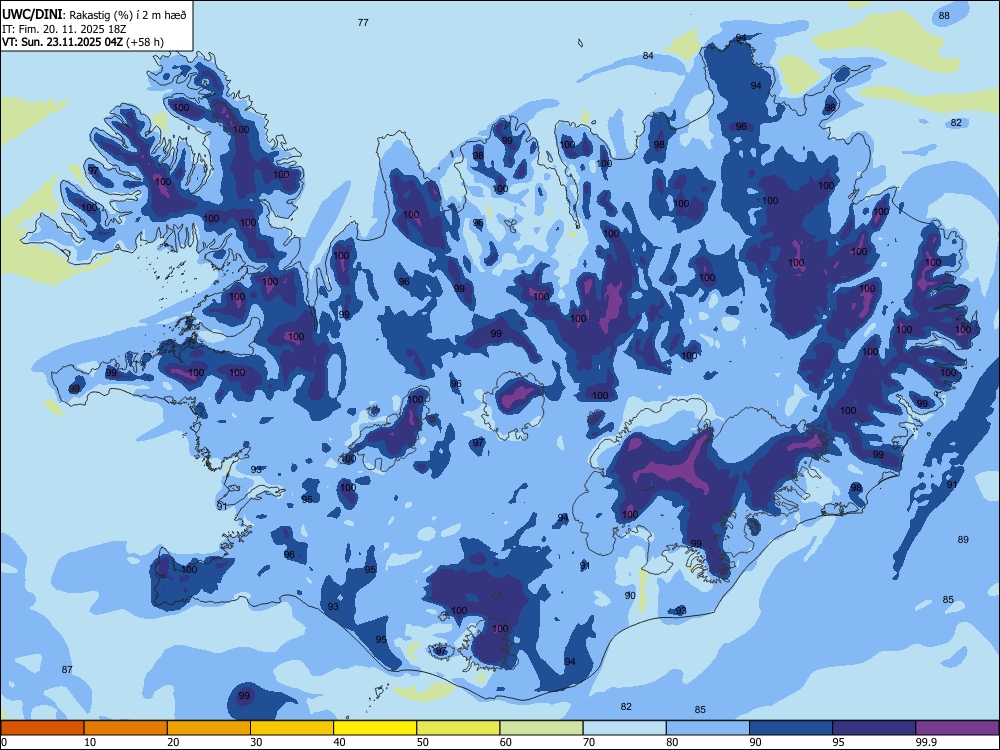Click the '99.9' legend tick label

pyautogui.click(x=925, y=742)
